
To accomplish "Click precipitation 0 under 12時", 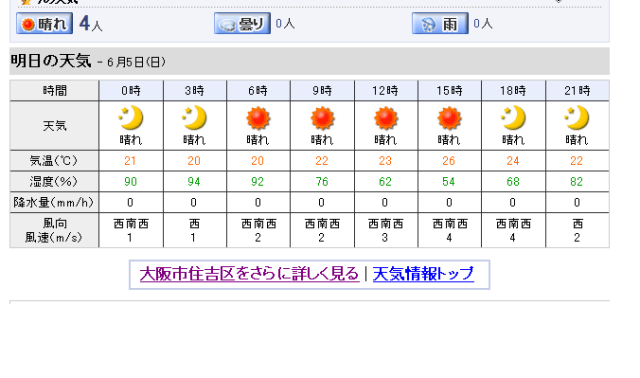I will pos(385,202).
